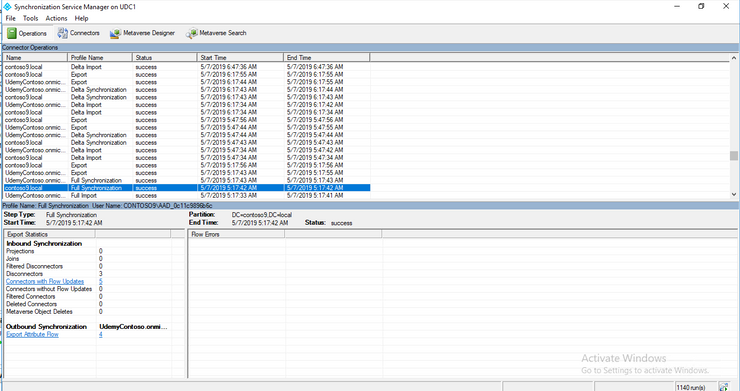Select the 6:47:36 AM Delta Import row
Viewport: 740px width, 391px height.
point(187,67)
